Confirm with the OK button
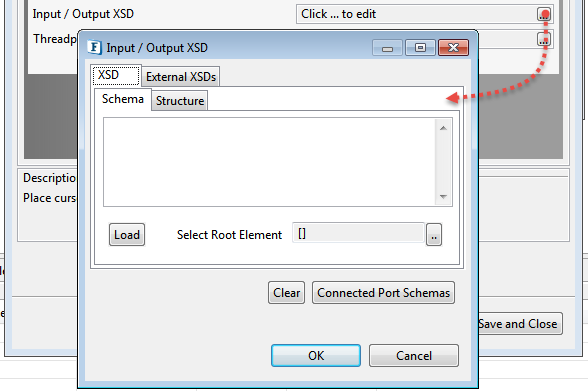The height and width of the screenshot is (391, 588). tap(316, 355)
